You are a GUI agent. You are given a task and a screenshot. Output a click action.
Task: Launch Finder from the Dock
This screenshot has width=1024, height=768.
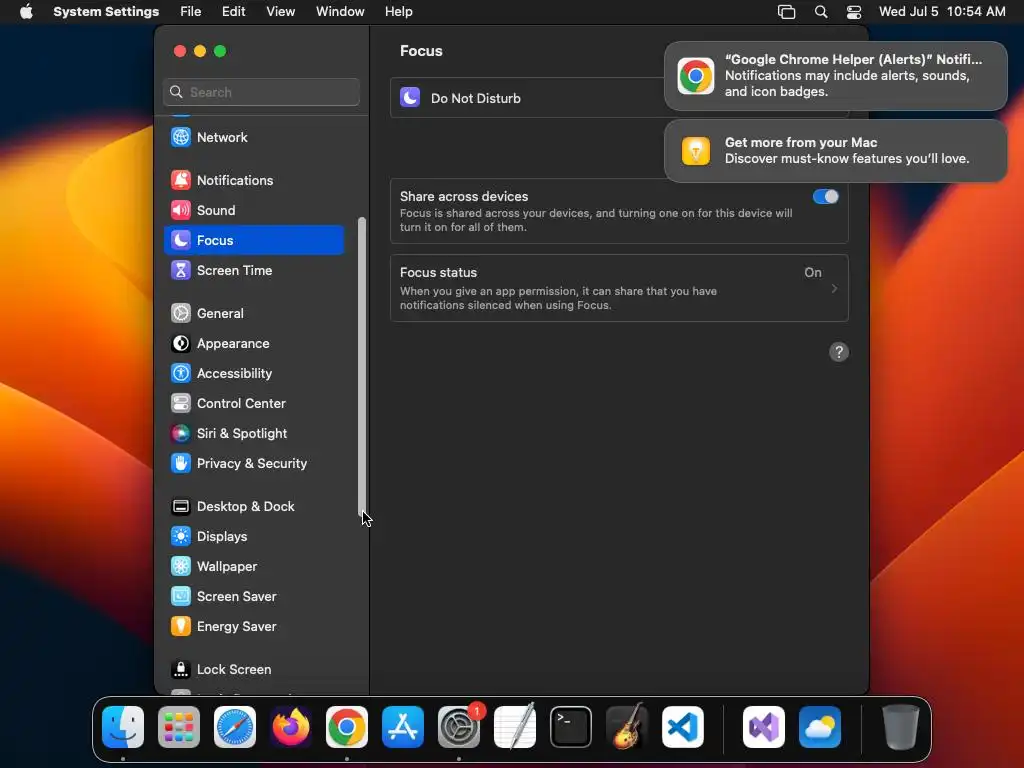[123, 727]
